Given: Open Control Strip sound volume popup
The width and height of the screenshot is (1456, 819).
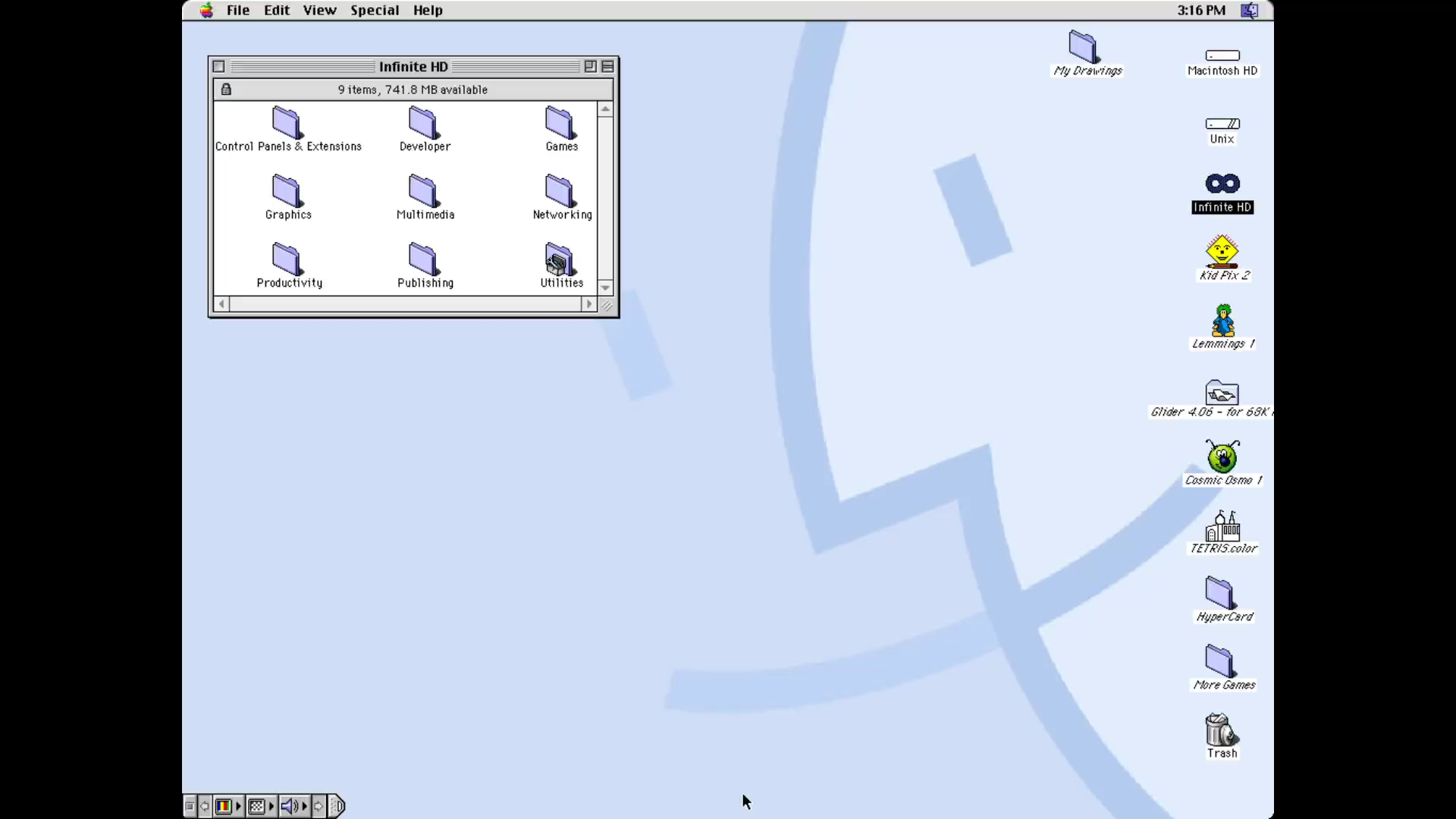Looking at the screenshot, I should point(294,805).
